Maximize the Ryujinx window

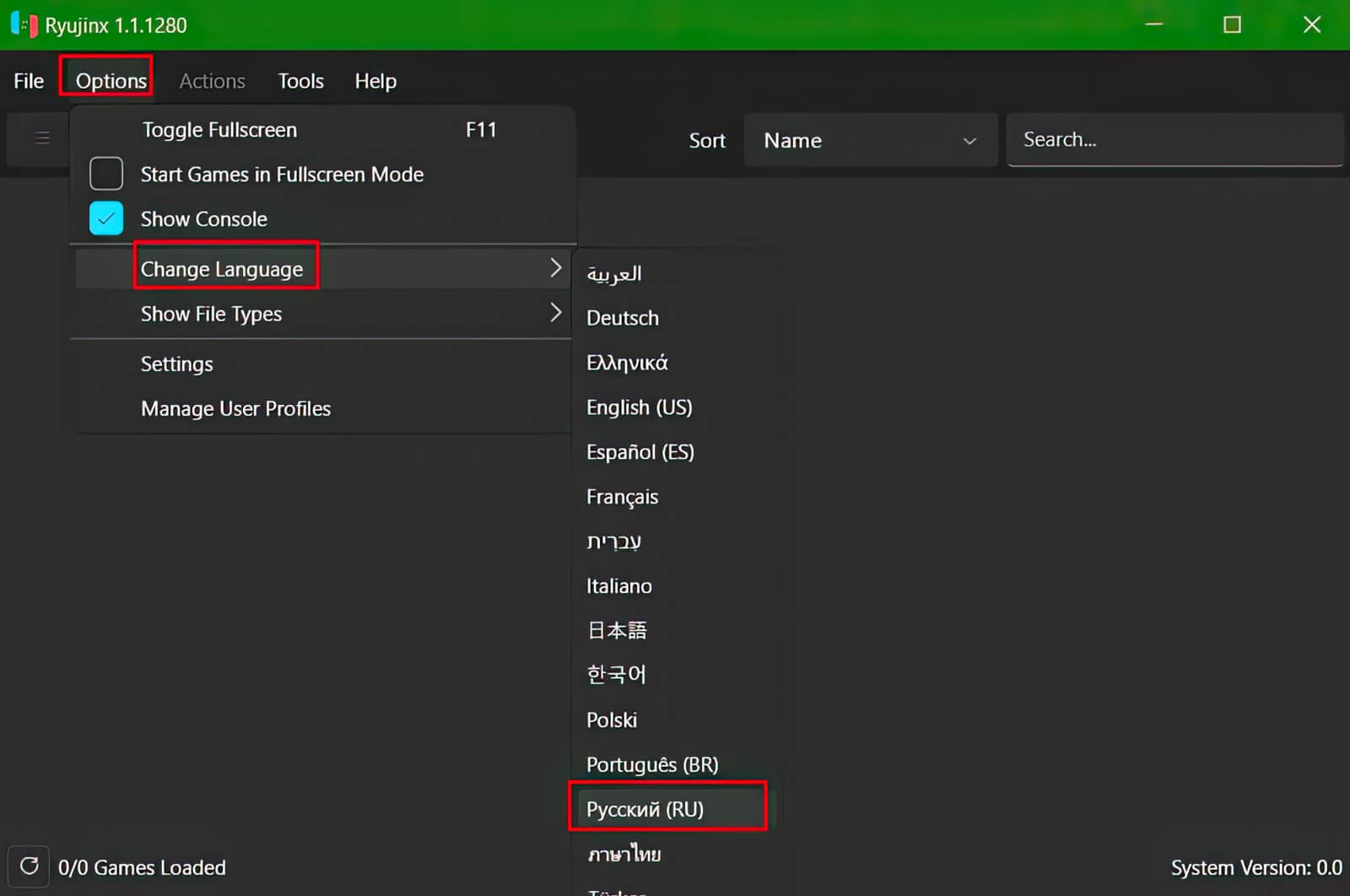(1232, 25)
